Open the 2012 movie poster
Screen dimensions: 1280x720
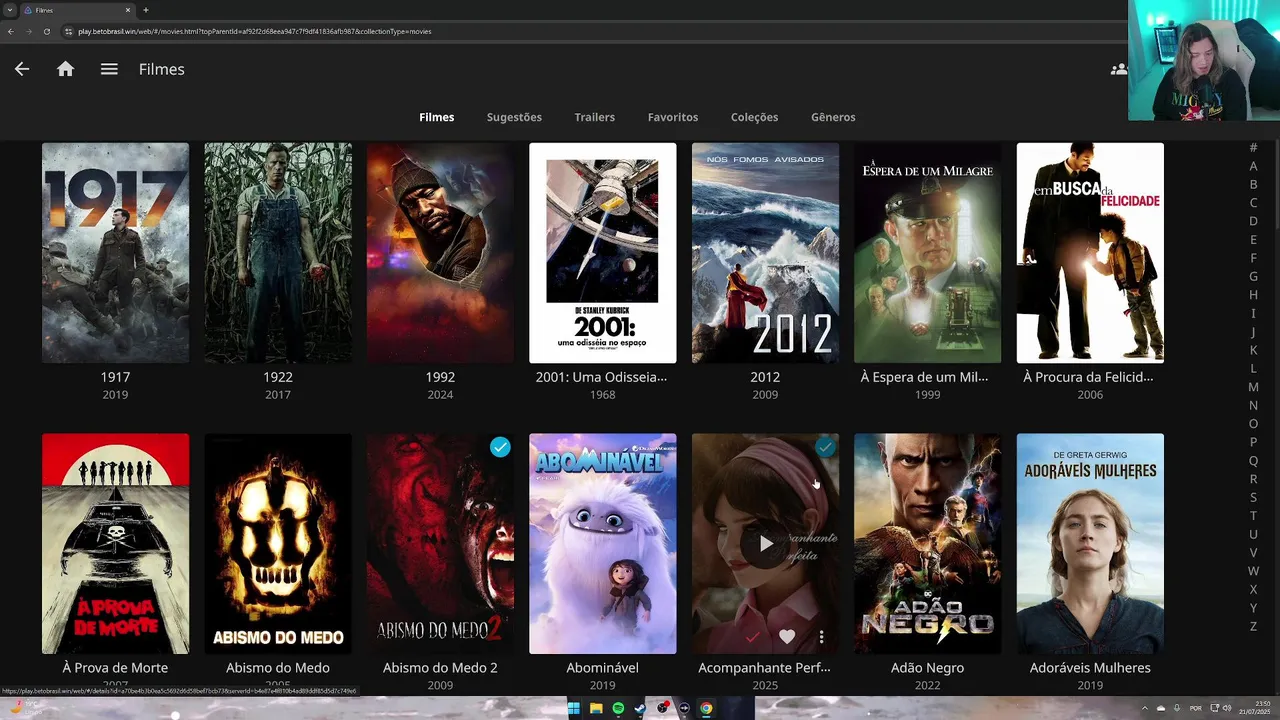tap(765, 253)
